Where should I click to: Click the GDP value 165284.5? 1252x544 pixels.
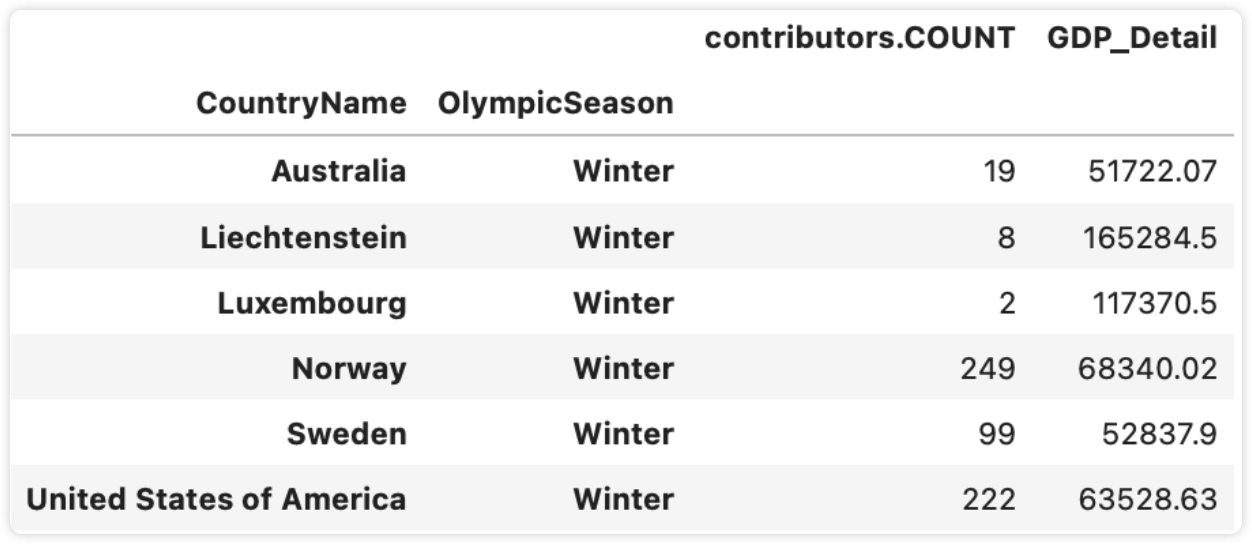1147,237
